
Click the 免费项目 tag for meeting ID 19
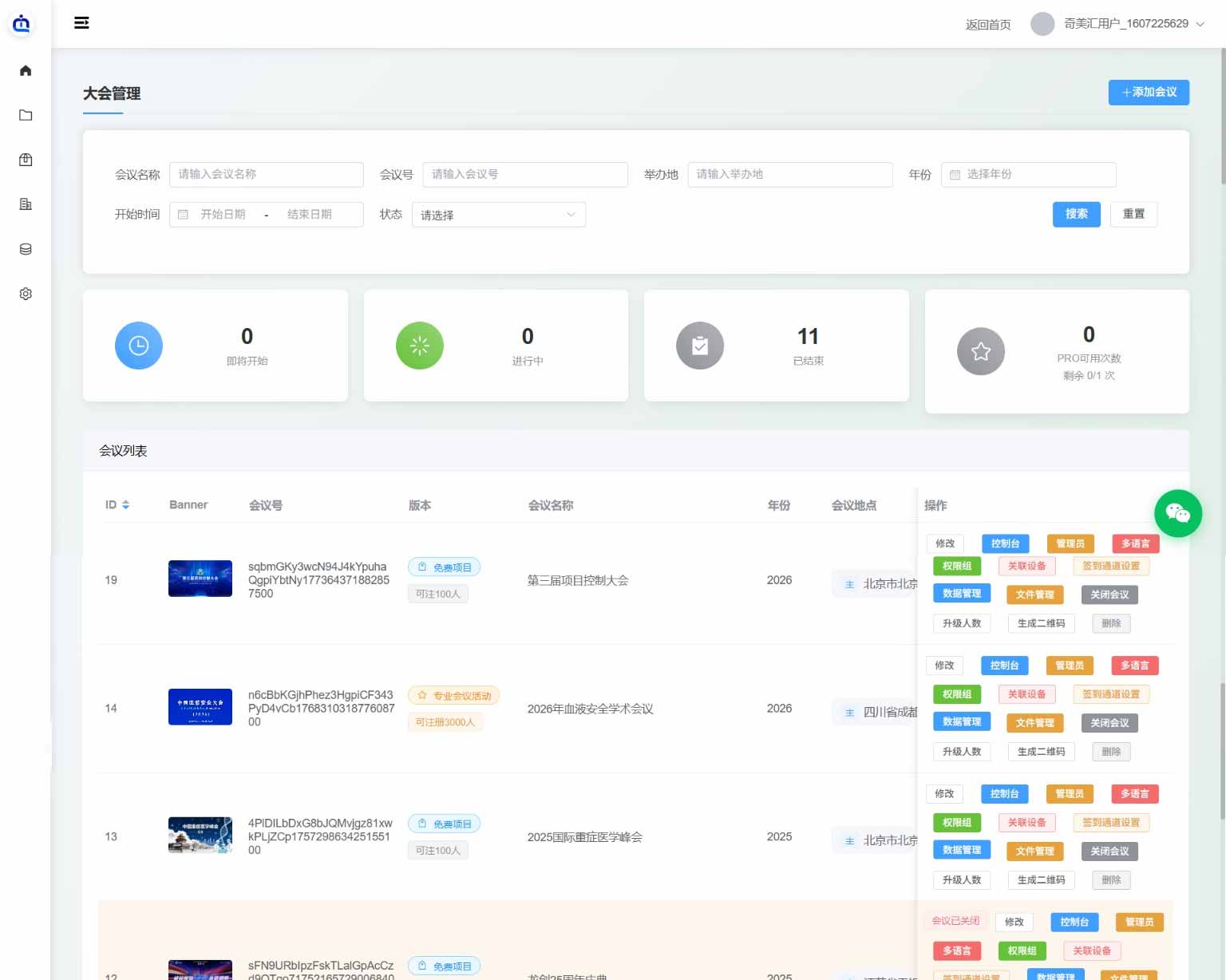click(445, 567)
